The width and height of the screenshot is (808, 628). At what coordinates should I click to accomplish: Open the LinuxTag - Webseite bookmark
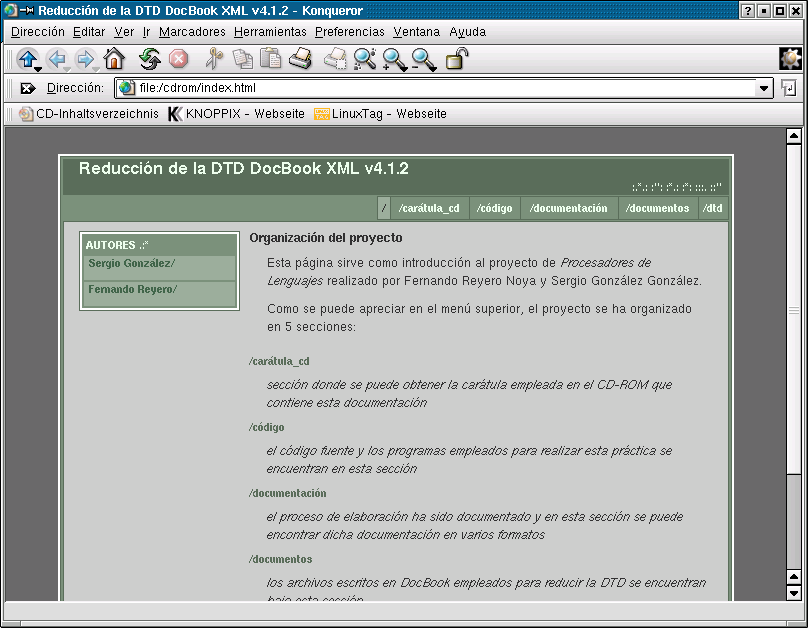[x=380, y=114]
